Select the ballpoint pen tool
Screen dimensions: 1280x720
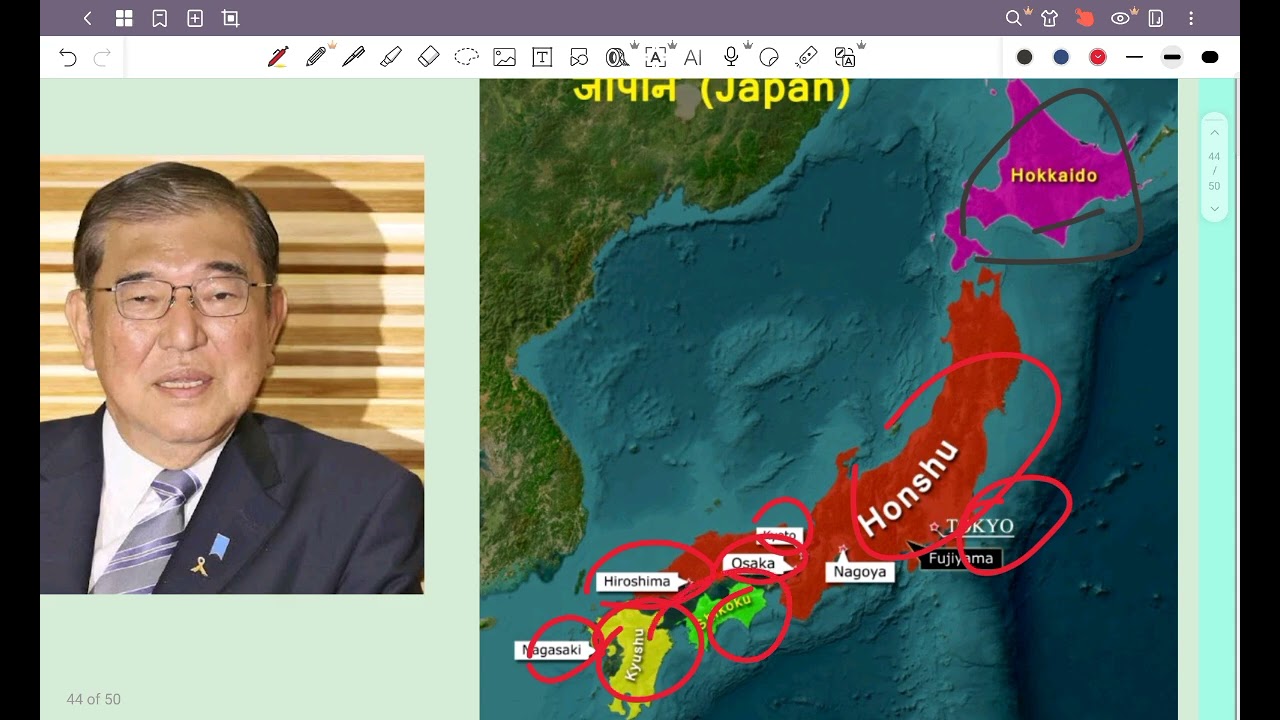(x=353, y=57)
